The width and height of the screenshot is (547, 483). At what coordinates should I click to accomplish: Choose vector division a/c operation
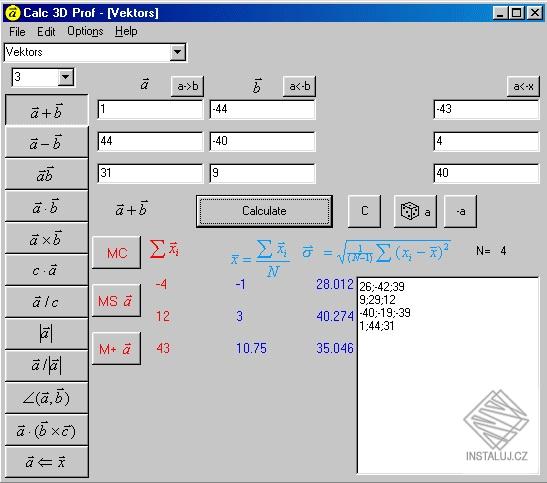[46, 302]
